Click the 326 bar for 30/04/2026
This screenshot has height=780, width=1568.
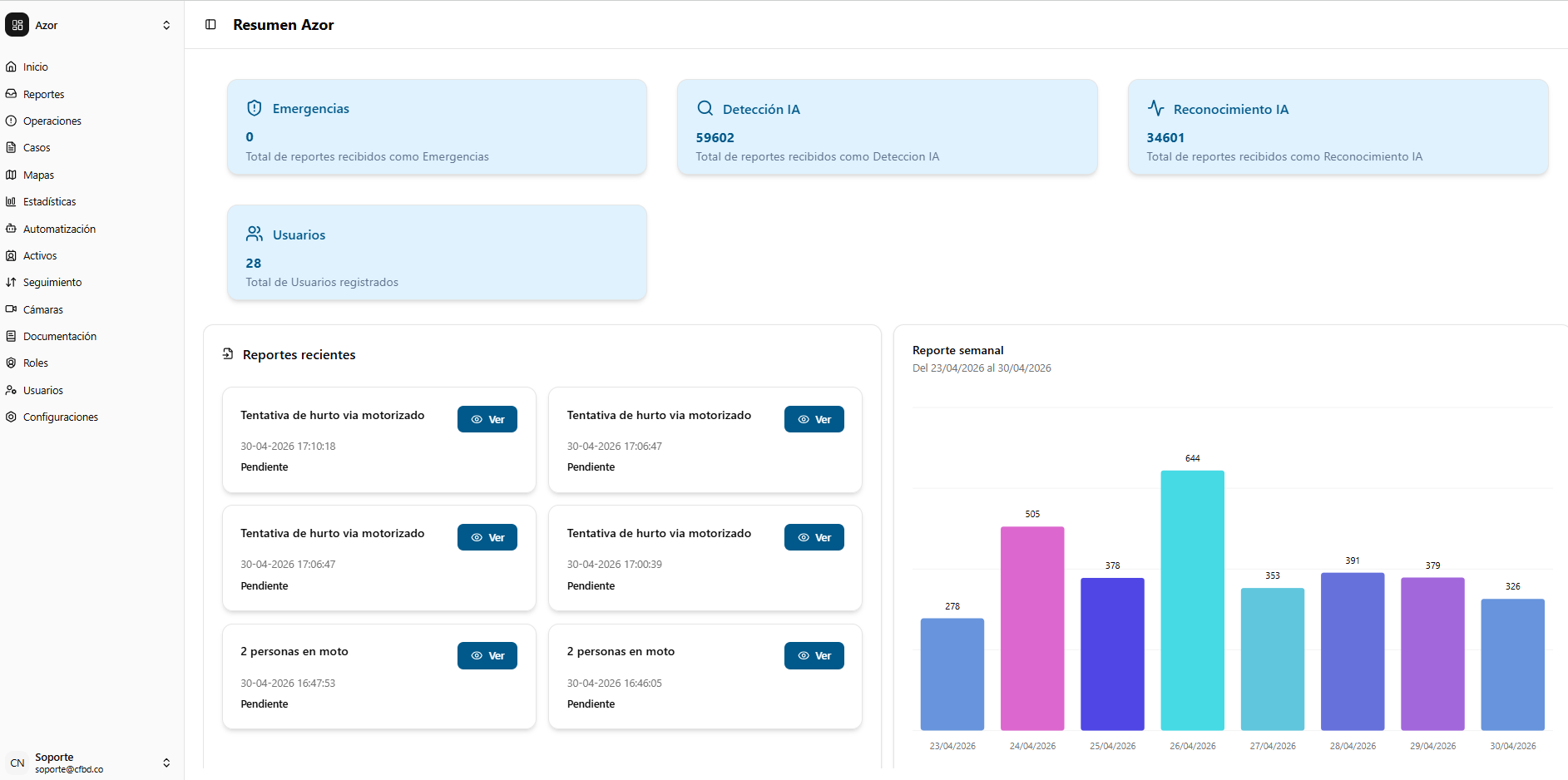pyautogui.click(x=1512, y=664)
